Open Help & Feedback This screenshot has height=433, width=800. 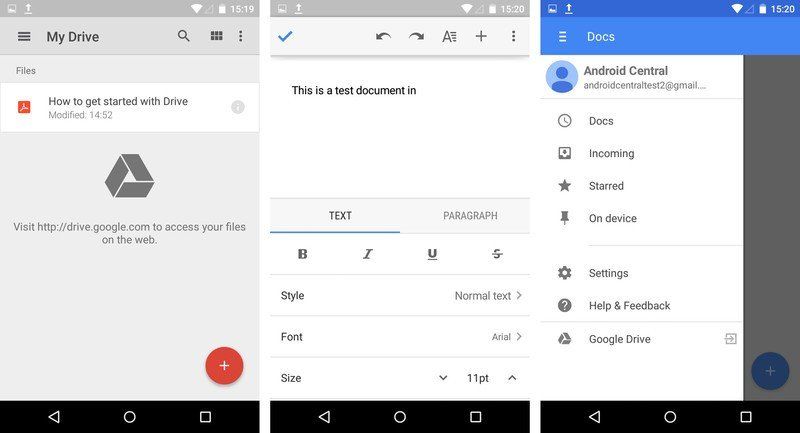(642, 306)
